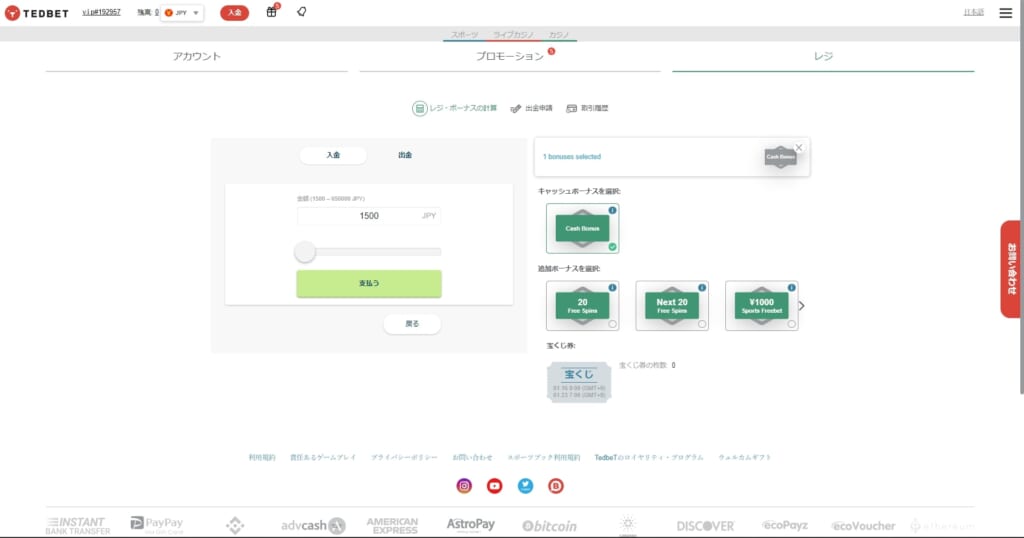Open the JPY currency dropdown
This screenshot has width=1024, height=538.
click(x=182, y=13)
